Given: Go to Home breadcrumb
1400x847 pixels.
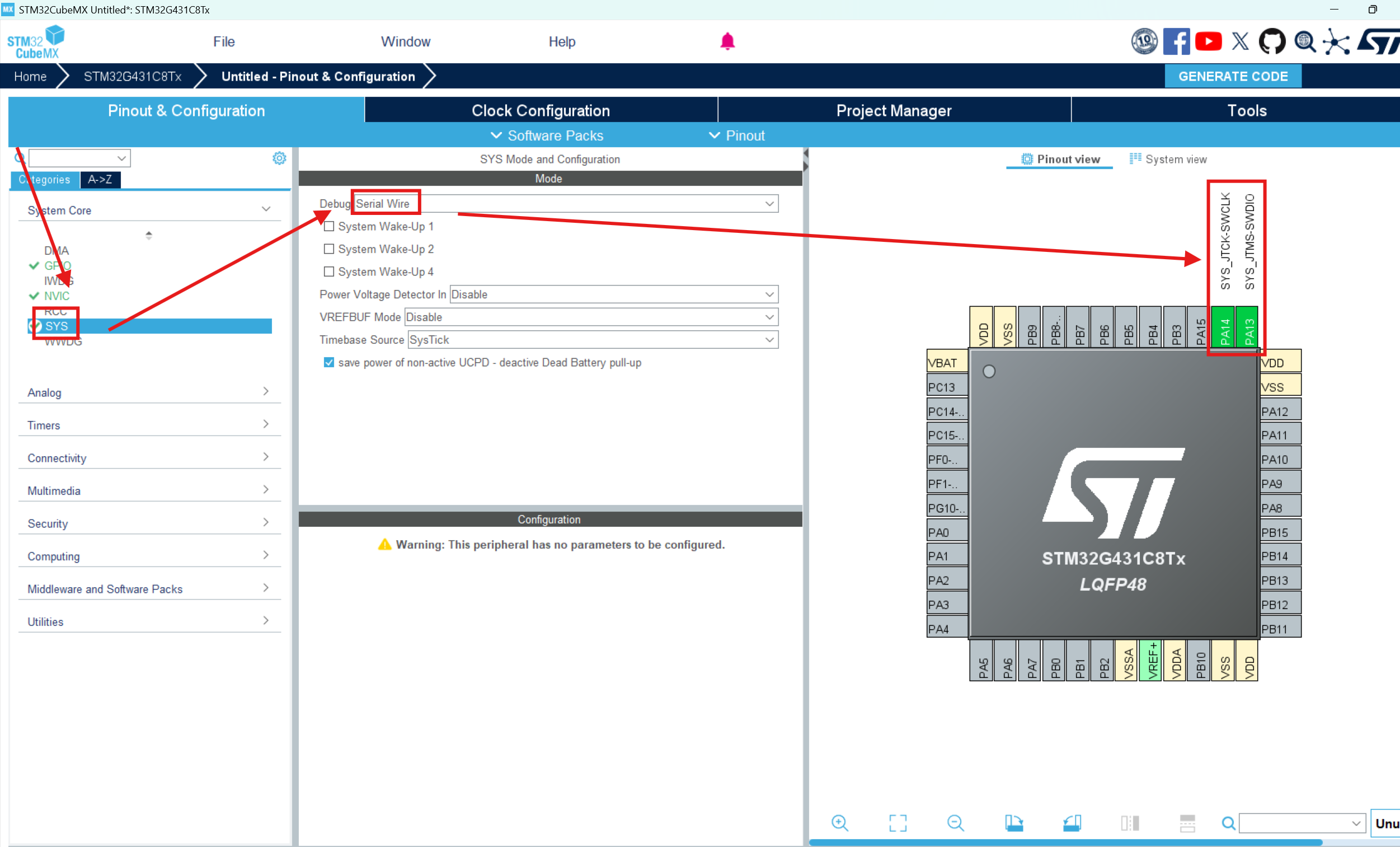Looking at the screenshot, I should pyautogui.click(x=30, y=76).
